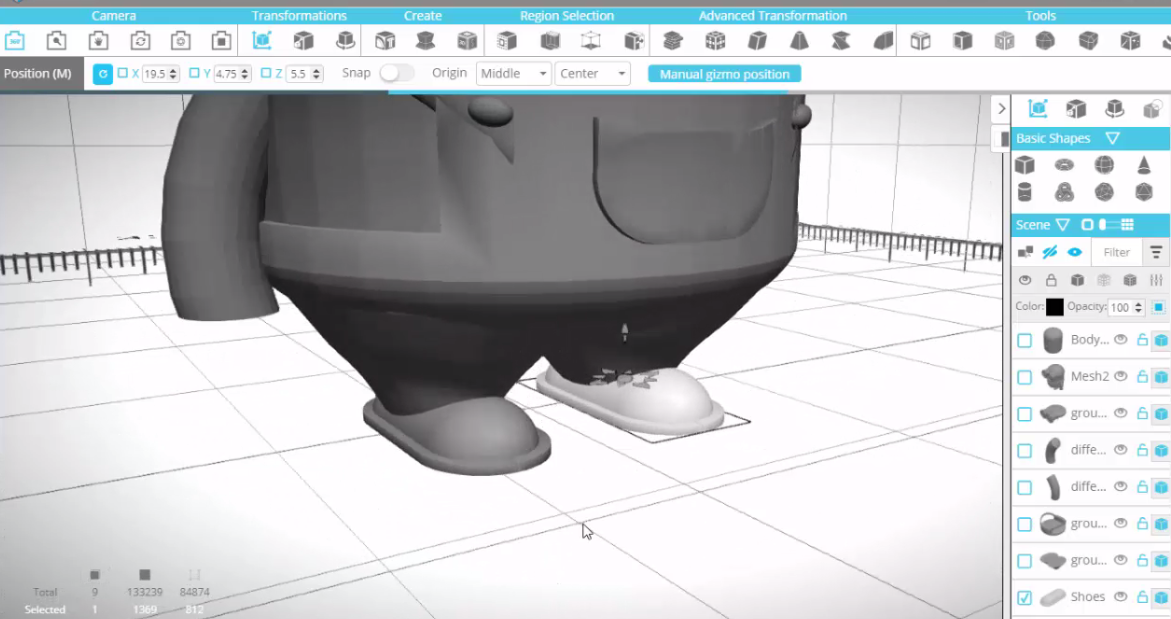Image resolution: width=1171 pixels, height=619 pixels.
Task: Open the middle Create group tool
Action: pyautogui.click(x=426, y=40)
